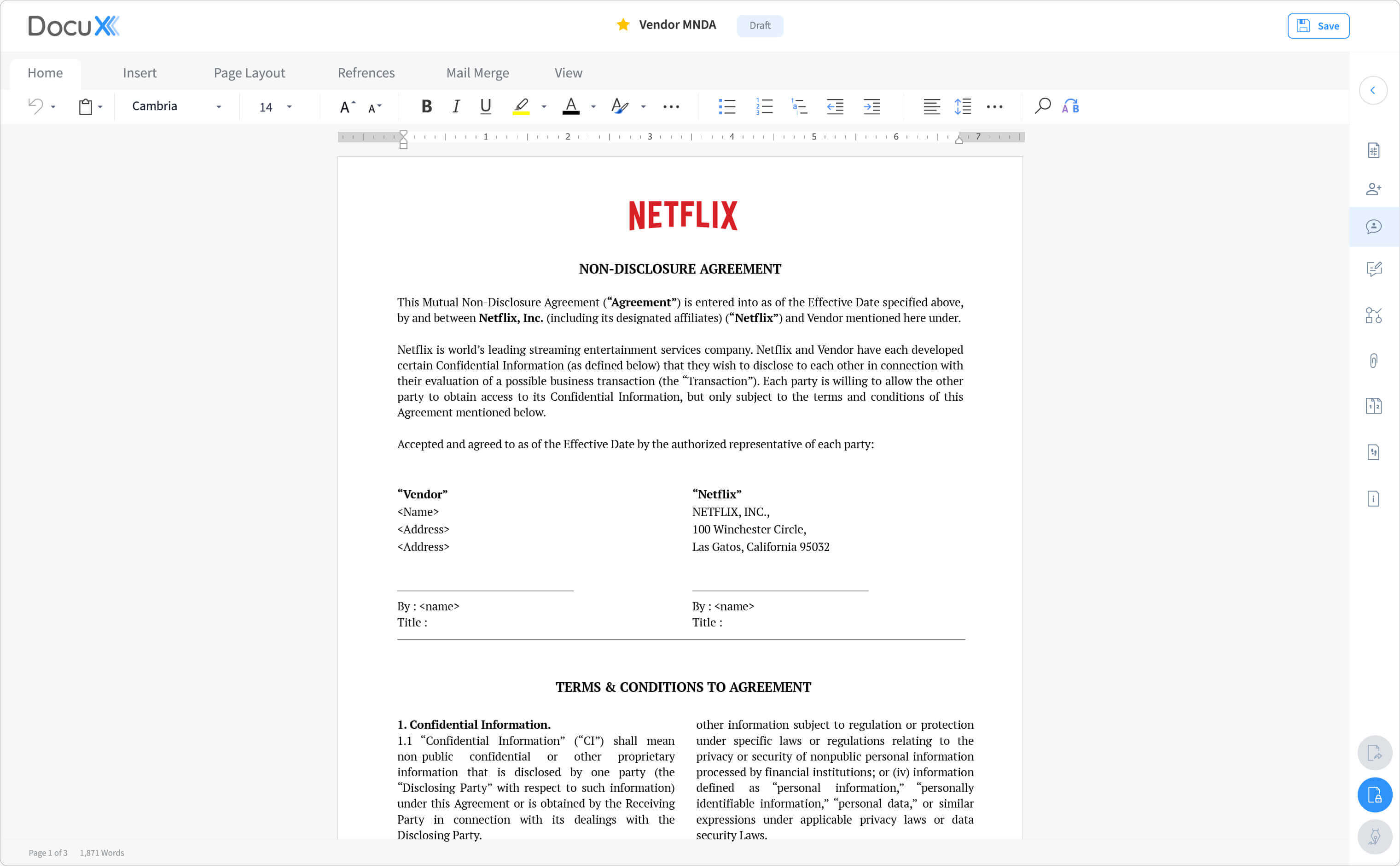This screenshot has width=1400, height=866.
Task: Click the NON-DISCLOSURE AGREEMENT heading
Action: click(x=680, y=269)
